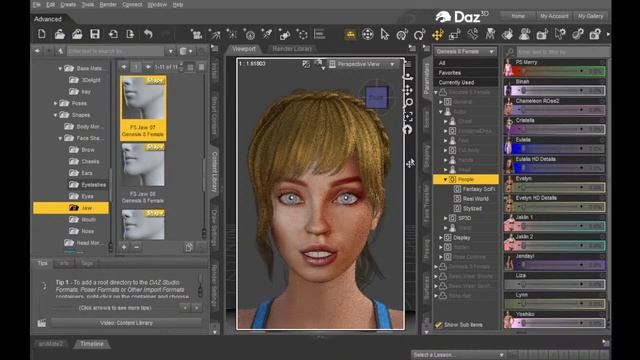Image resolution: width=640 pixels, height=360 pixels.
Task: Open the File menu
Action: tap(37, 5)
